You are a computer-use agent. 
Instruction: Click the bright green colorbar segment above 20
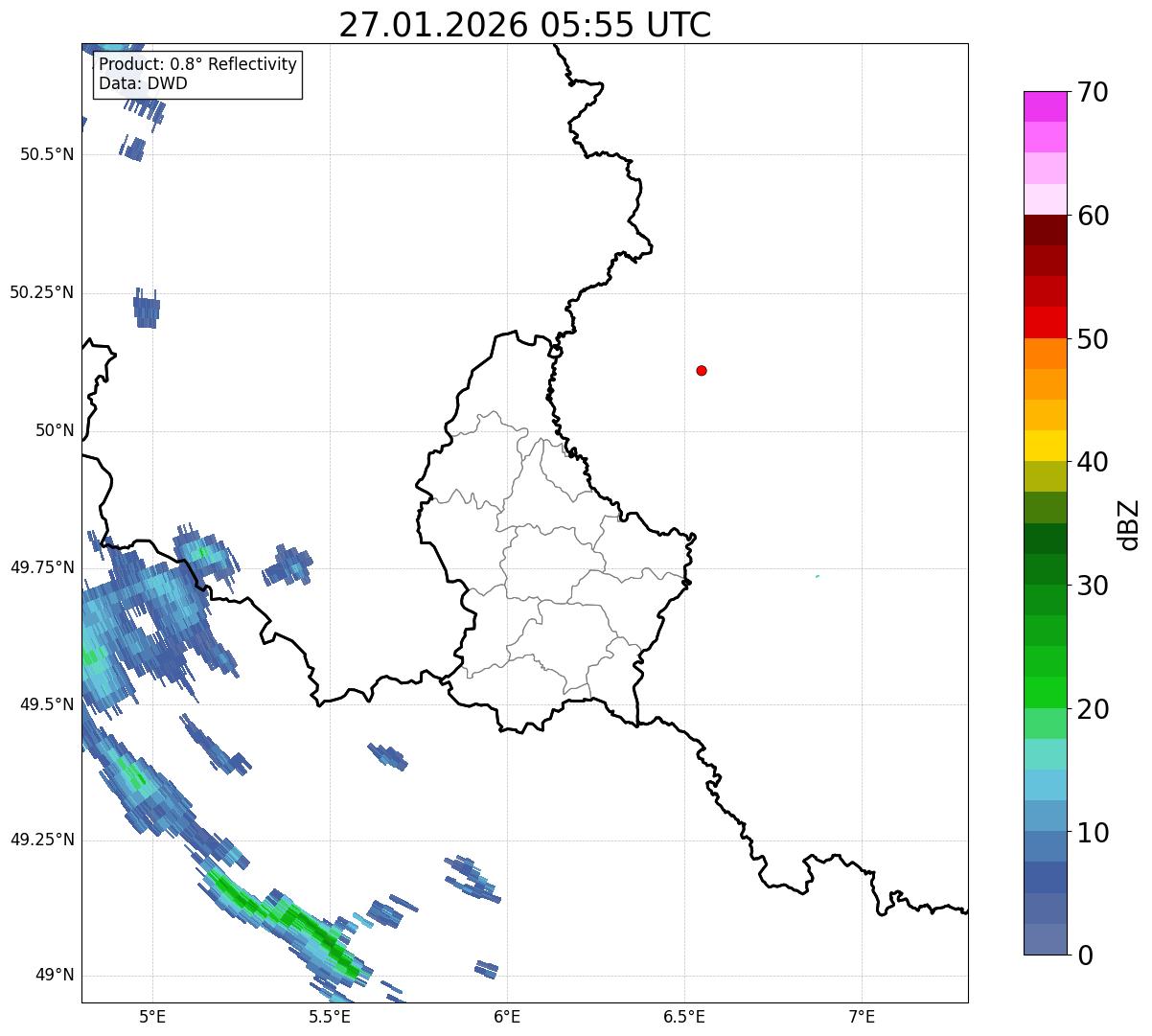point(1045,693)
